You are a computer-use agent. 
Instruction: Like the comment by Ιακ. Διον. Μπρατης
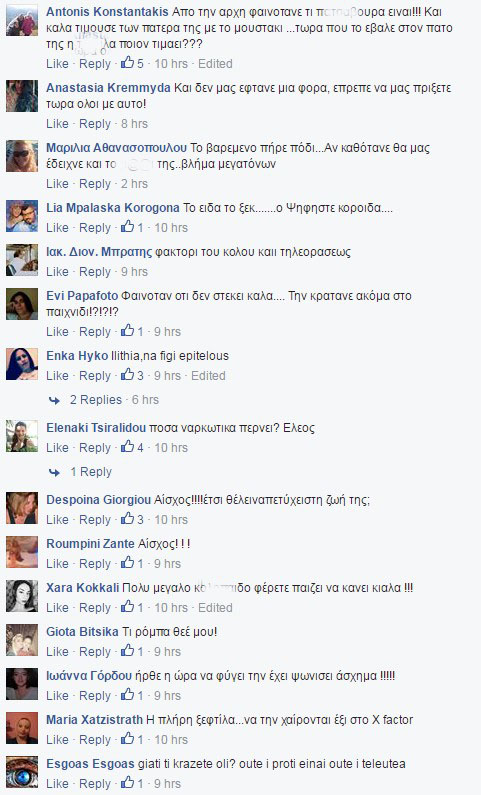57,272
